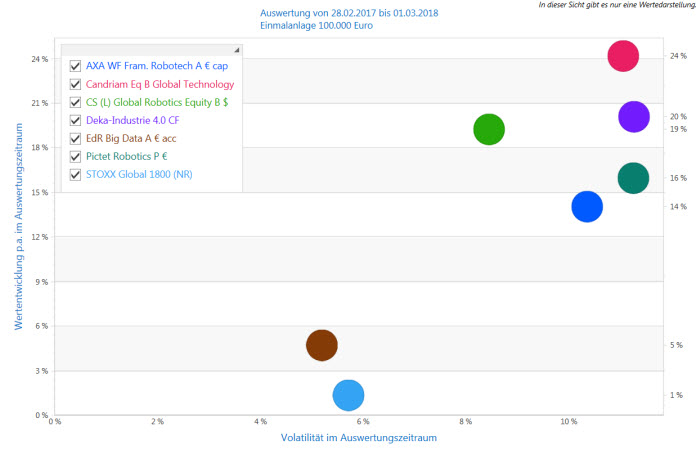Image resolution: width=700 pixels, height=450 pixels.
Task: Click the blue AXA Robotech bubble at 14 %
Action: tap(587, 206)
